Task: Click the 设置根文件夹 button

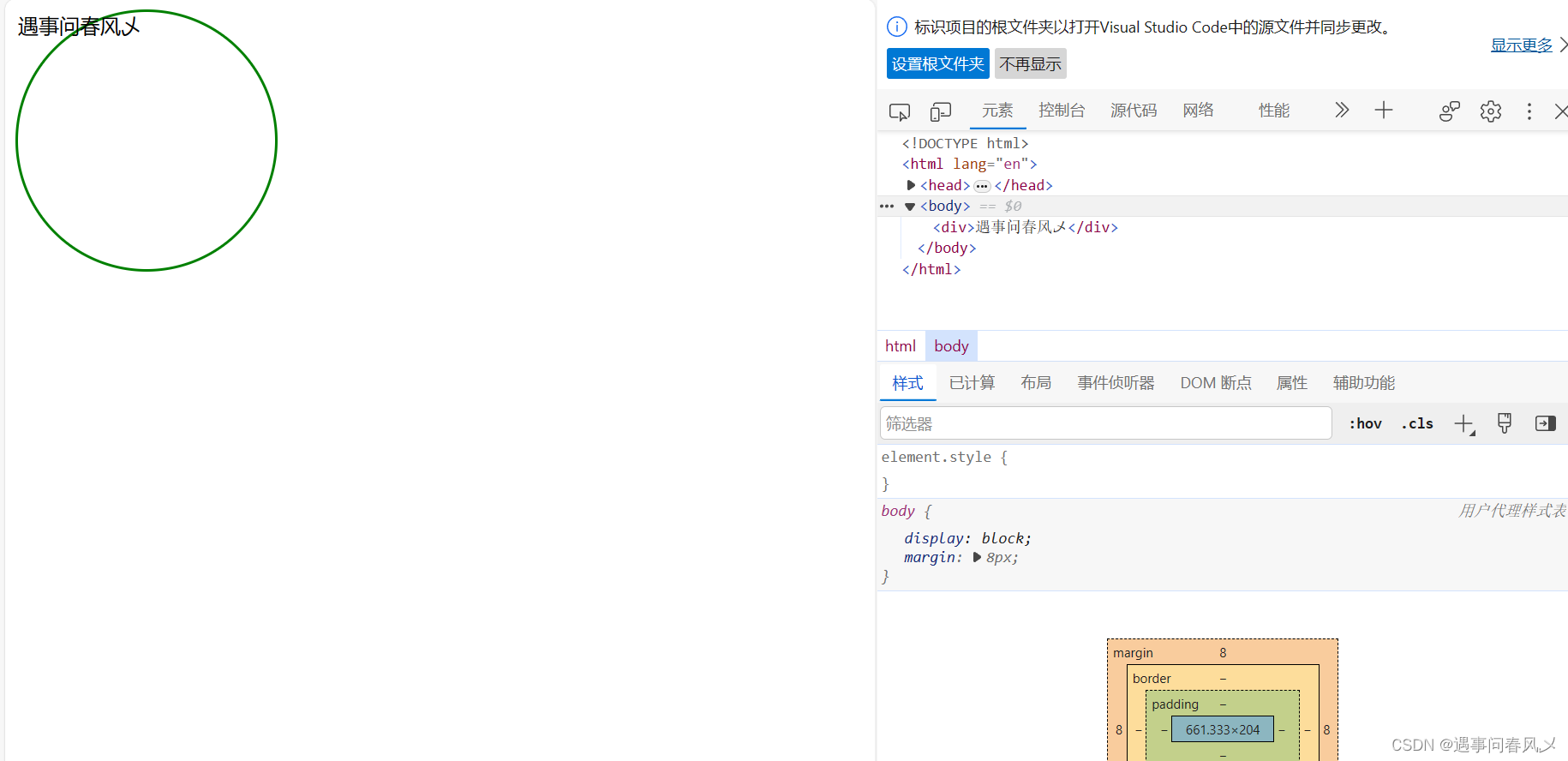Action: point(938,64)
